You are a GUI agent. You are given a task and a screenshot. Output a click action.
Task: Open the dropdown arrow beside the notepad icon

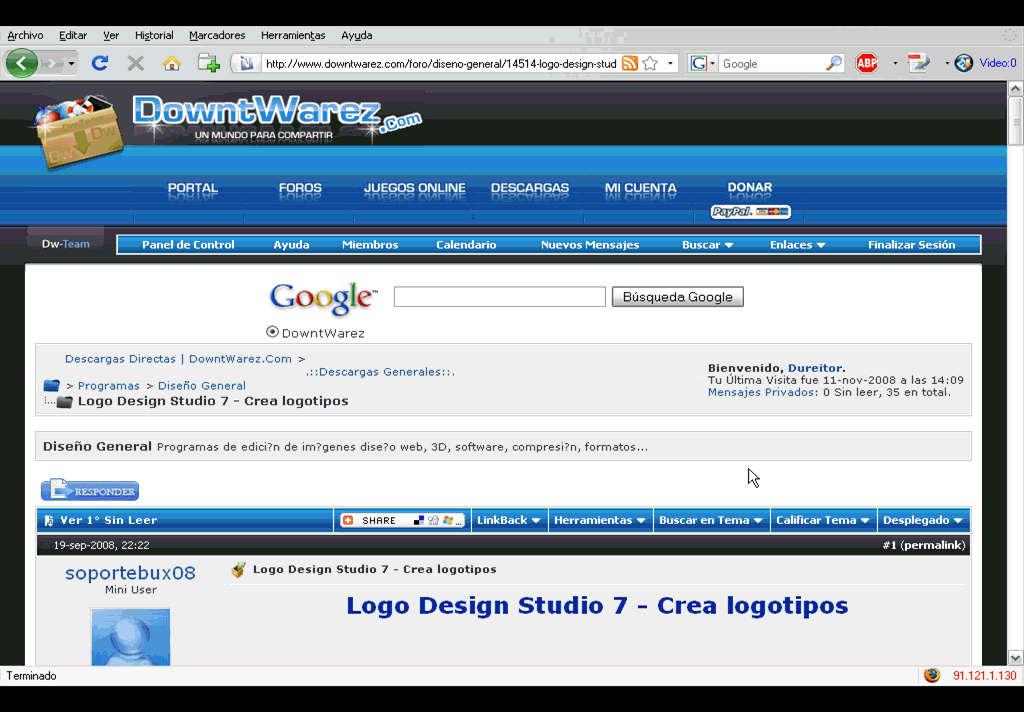click(946, 63)
